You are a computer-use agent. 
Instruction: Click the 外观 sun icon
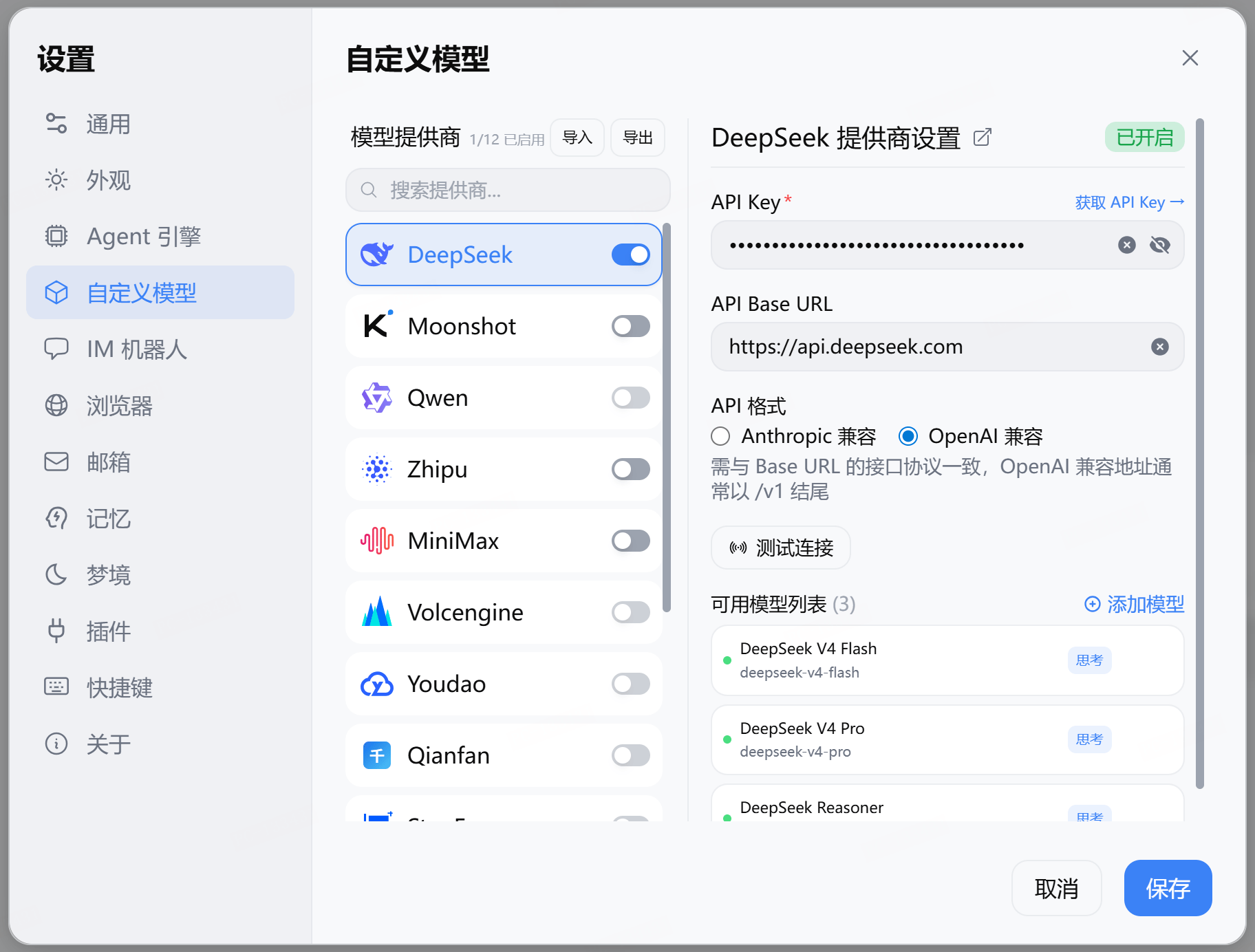click(56, 180)
